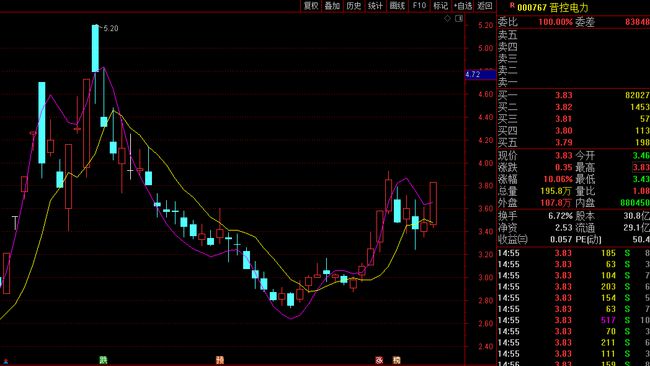Add stock to +自选 watchlist

[463, 6]
